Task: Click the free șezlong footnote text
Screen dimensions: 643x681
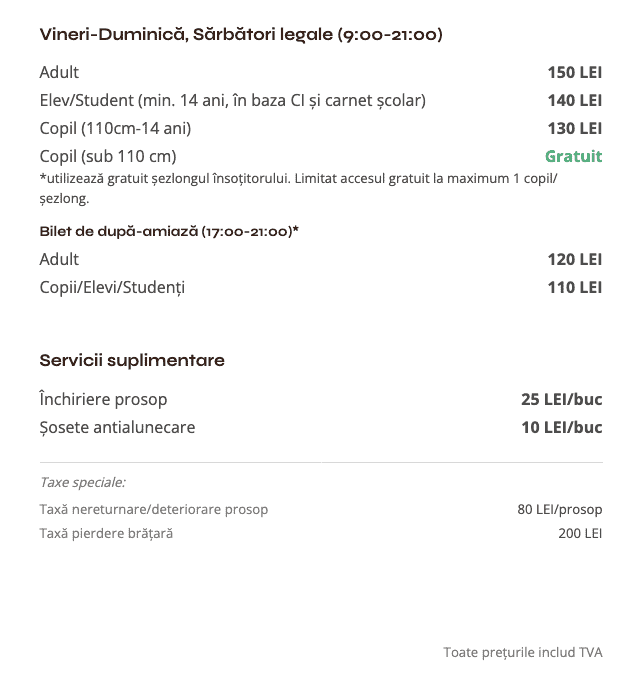Action: tap(298, 188)
